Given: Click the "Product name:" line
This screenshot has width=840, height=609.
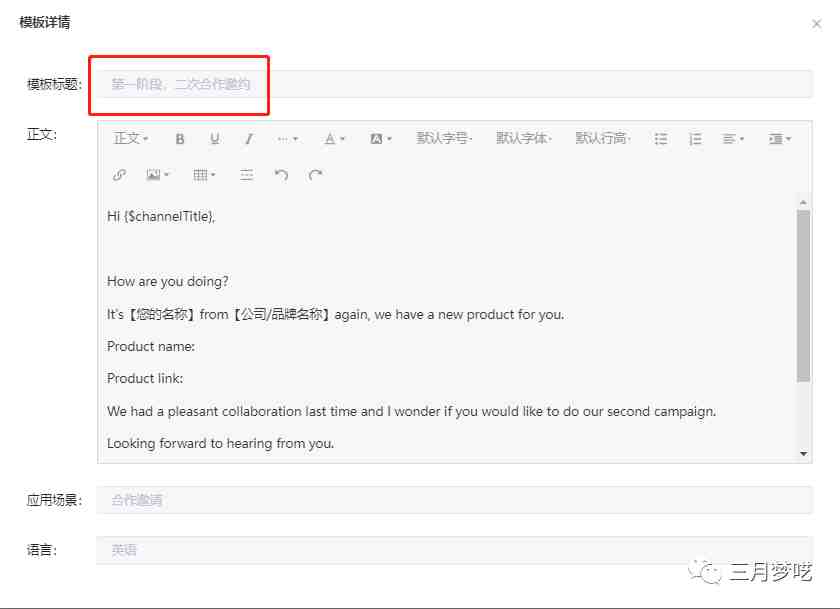Looking at the screenshot, I should tap(151, 347).
